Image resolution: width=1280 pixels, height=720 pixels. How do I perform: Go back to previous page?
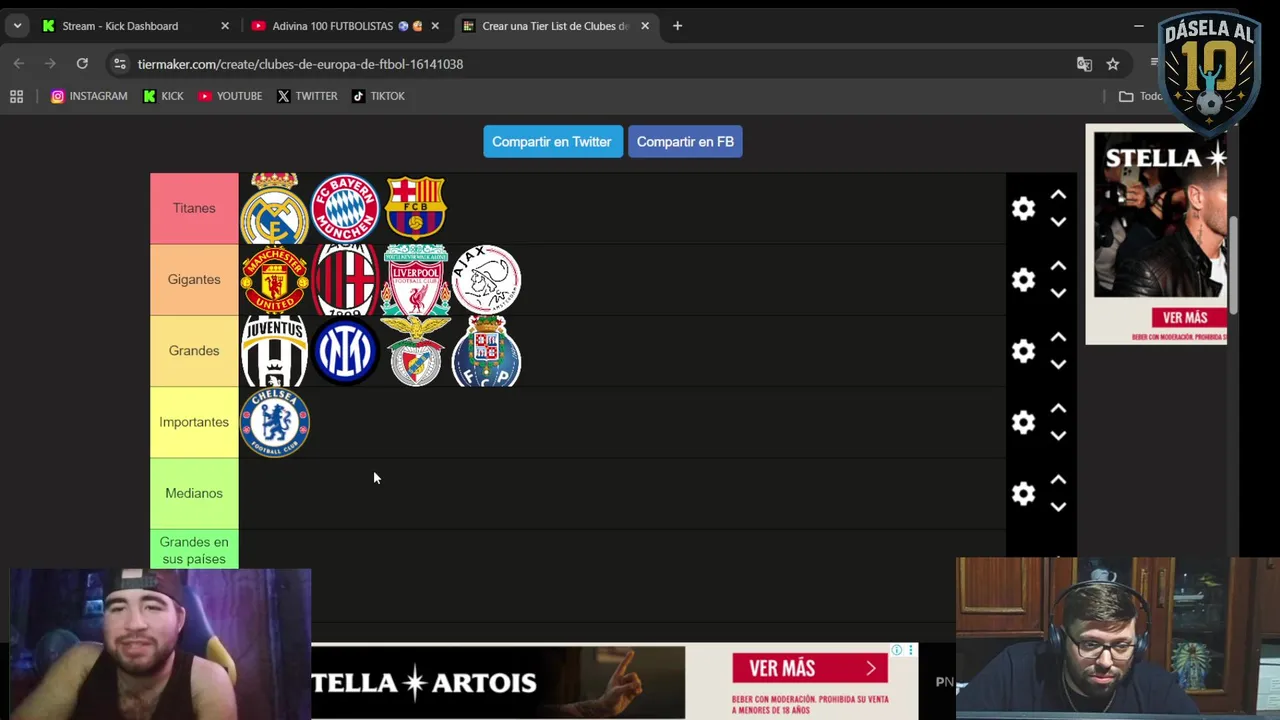coord(18,64)
